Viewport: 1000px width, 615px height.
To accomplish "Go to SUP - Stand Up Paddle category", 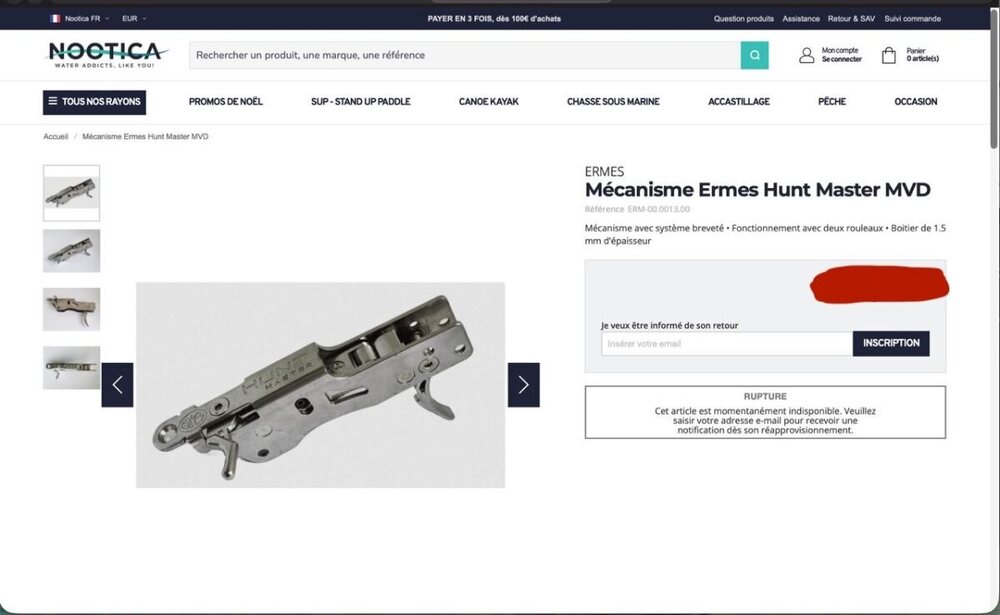I will 360,102.
